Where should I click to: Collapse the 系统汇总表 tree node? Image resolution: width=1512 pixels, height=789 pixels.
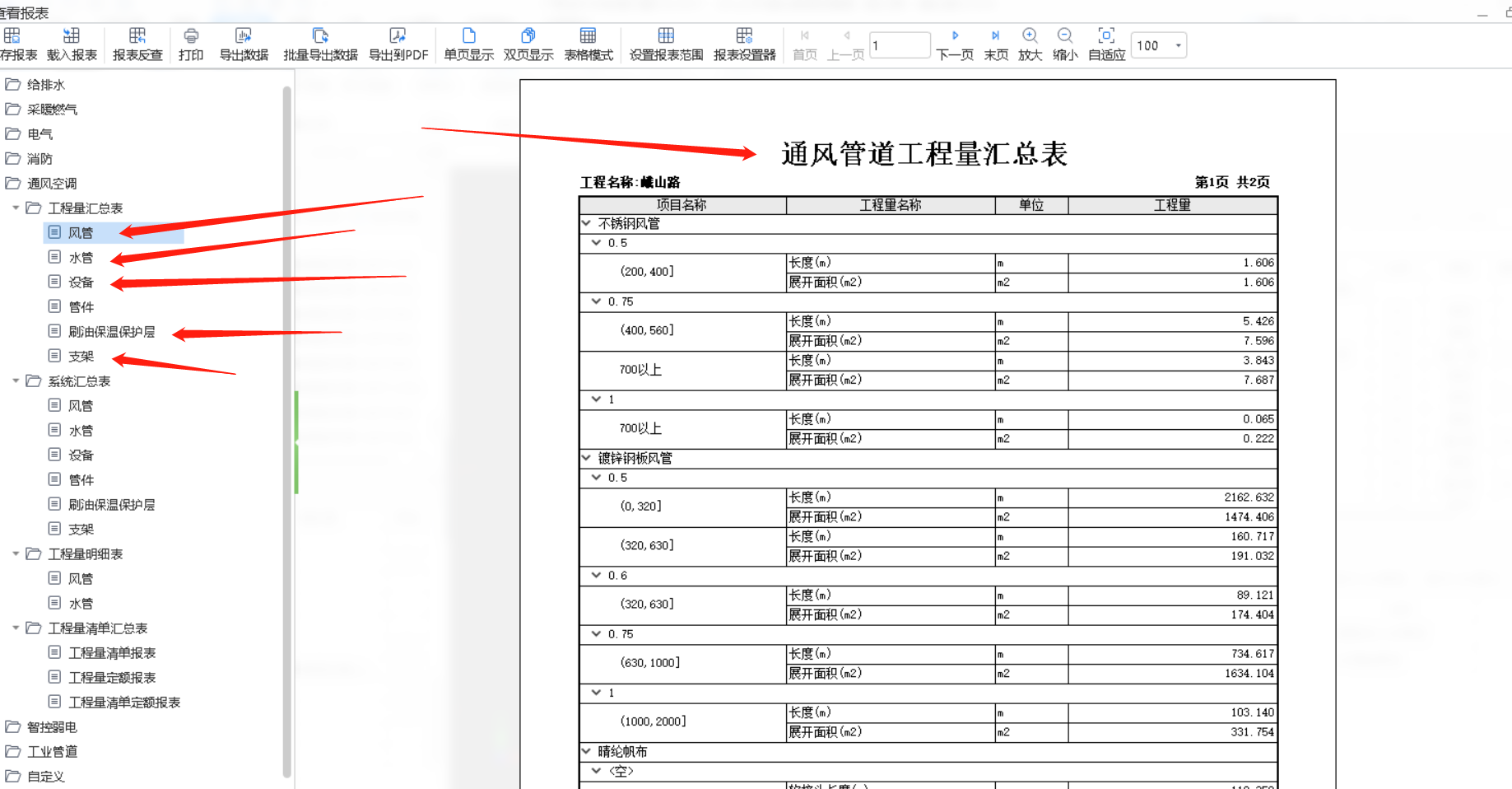pos(16,380)
